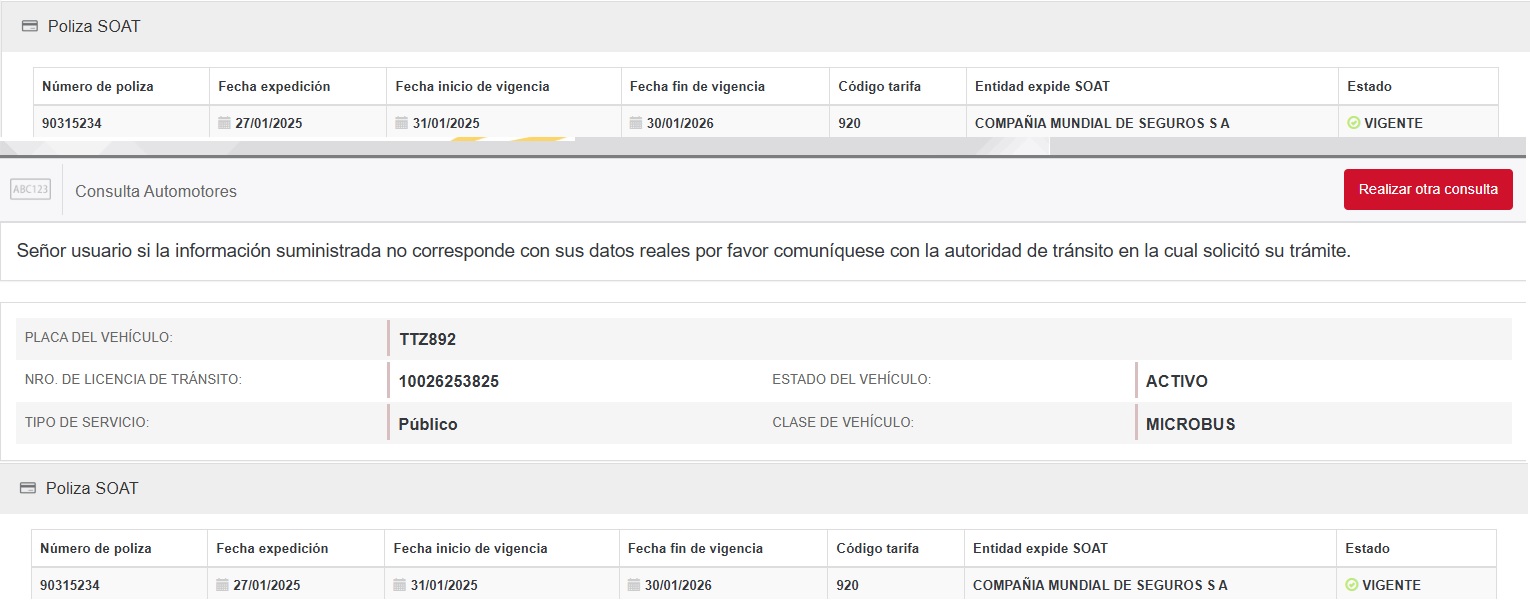Click the calendar icon next to 31/01/2025 in the bottom table
This screenshot has width=1530, height=615.
[400, 585]
